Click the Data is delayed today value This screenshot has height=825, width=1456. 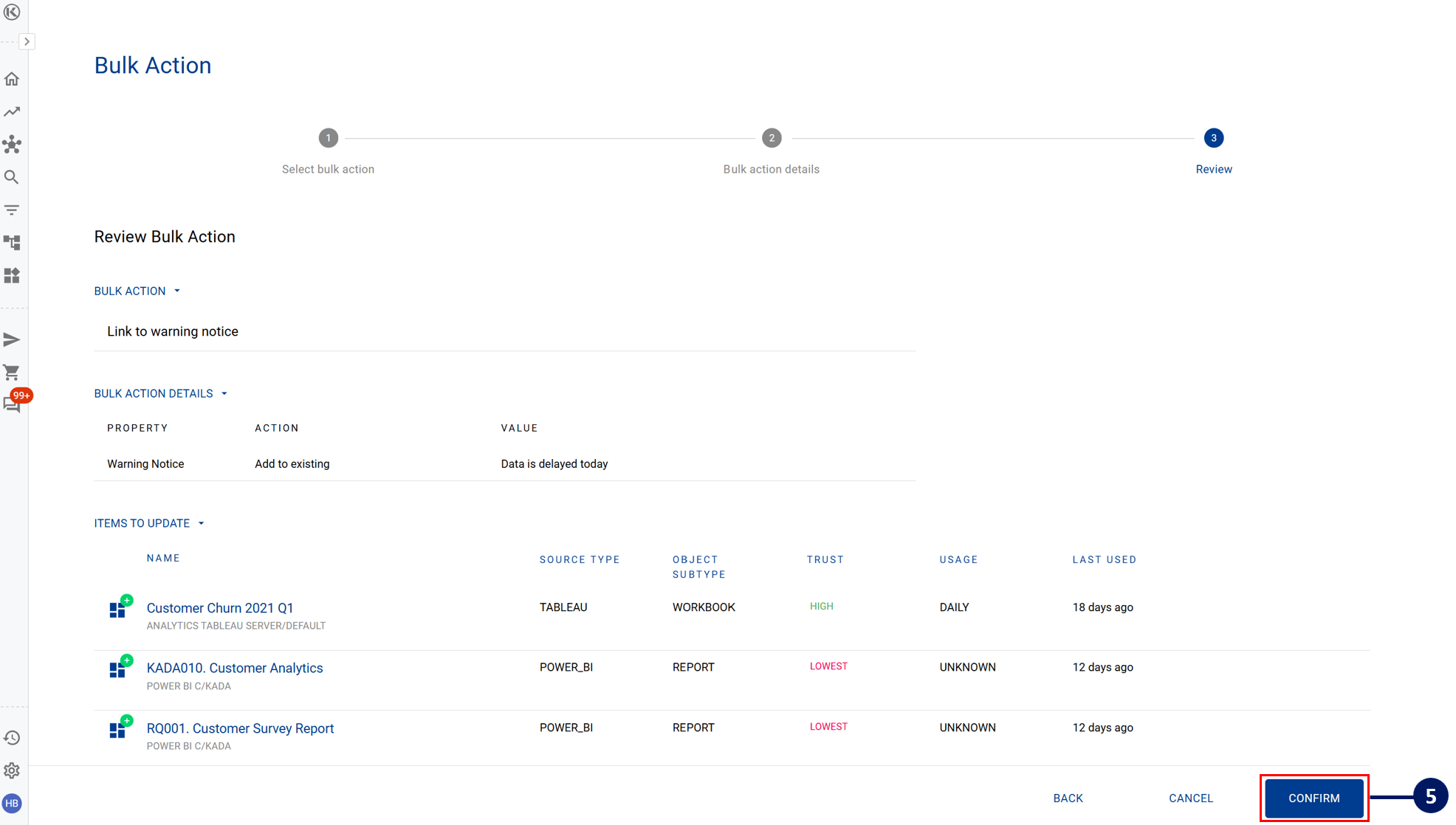point(554,464)
